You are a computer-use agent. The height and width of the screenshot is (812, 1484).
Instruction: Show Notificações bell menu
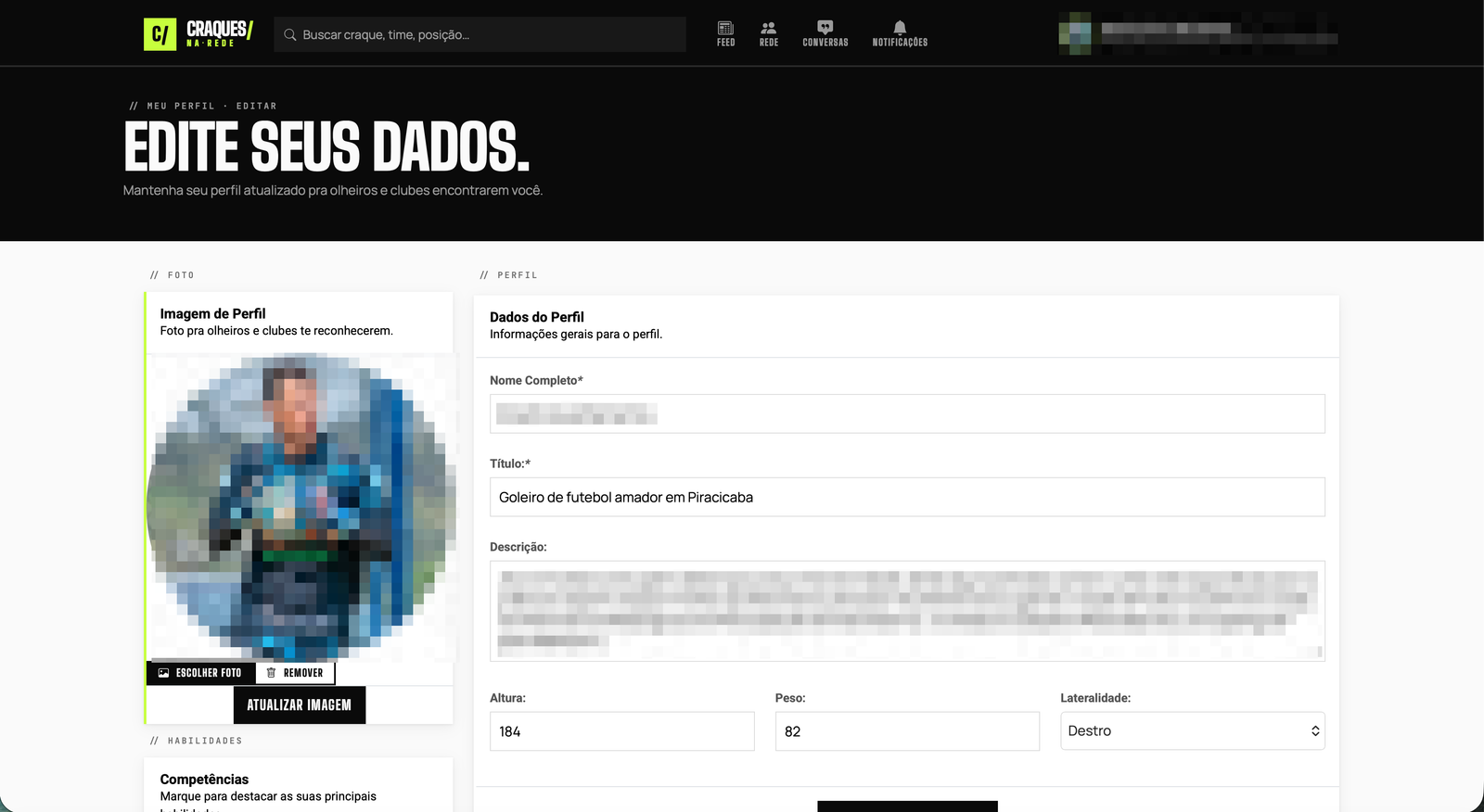[x=900, y=34]
